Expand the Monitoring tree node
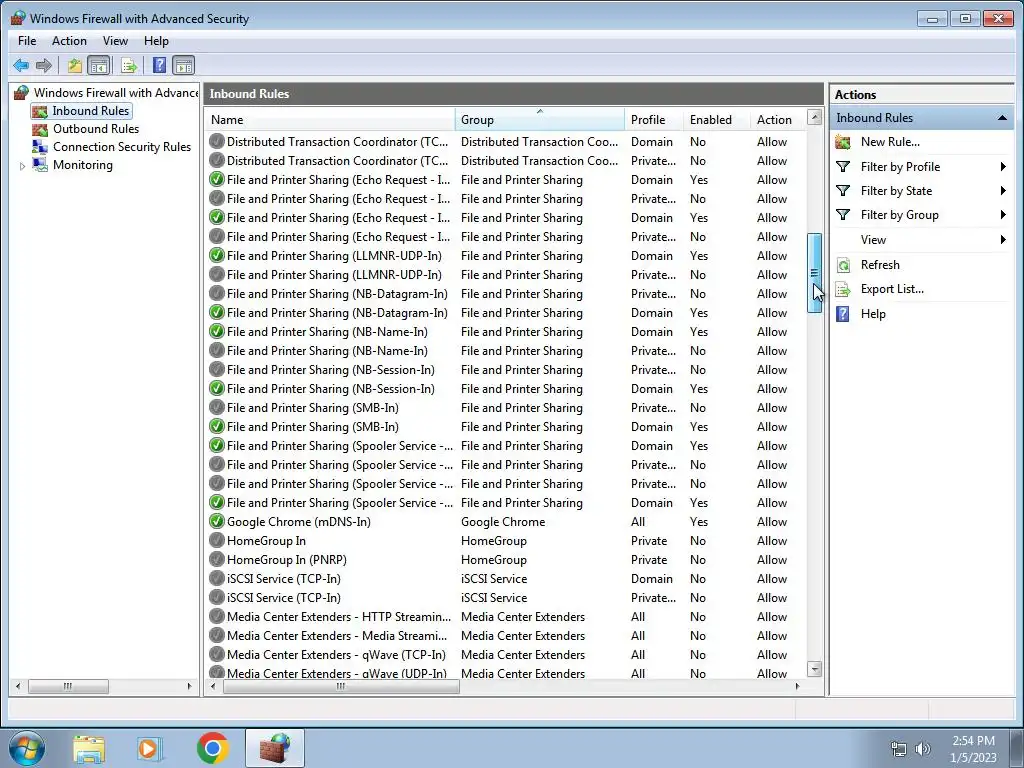Viewport: 1024px width, 768px height. click(22, 166)
